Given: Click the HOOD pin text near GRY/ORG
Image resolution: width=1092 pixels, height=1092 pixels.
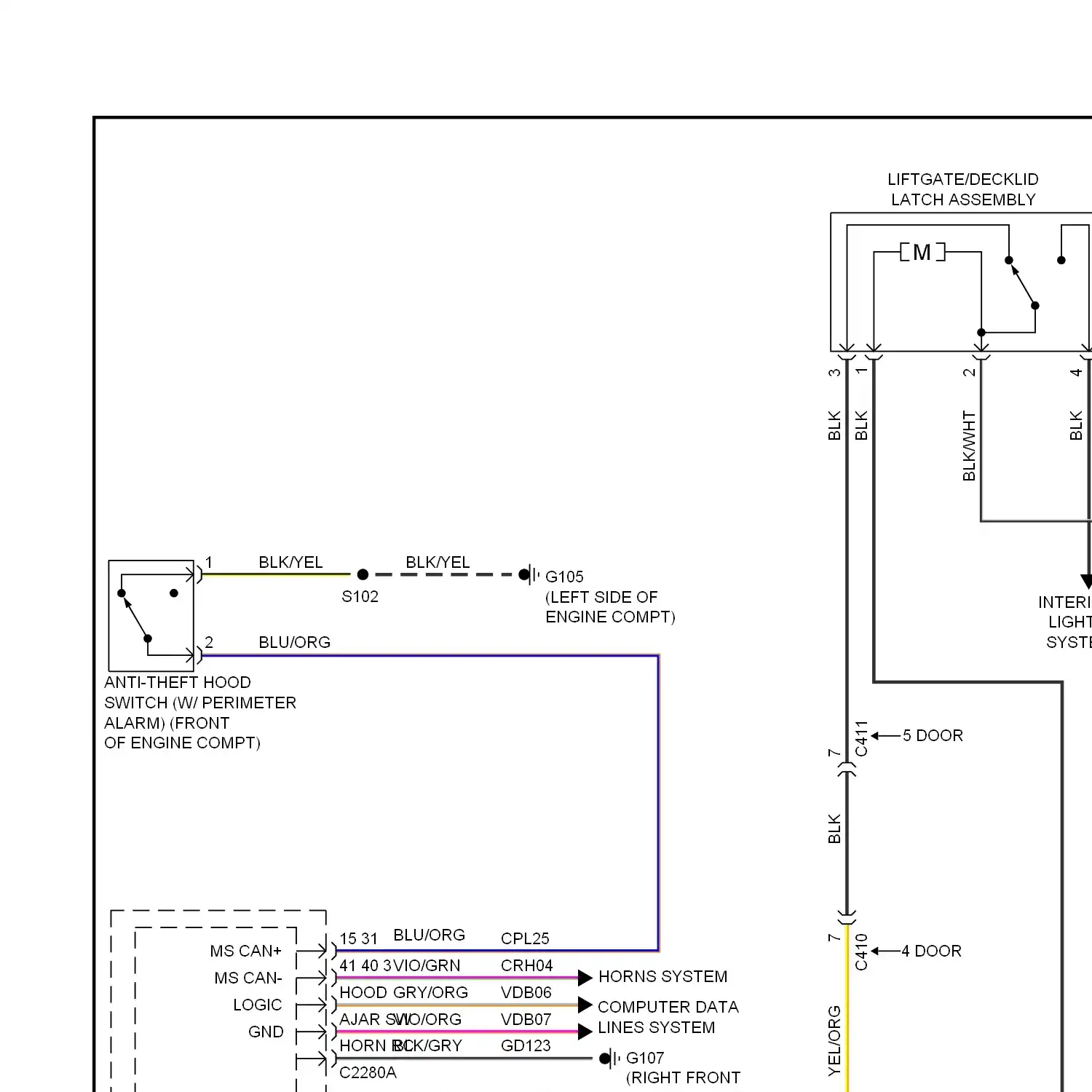Looking at the screenshot, I should tap(363, 992).
